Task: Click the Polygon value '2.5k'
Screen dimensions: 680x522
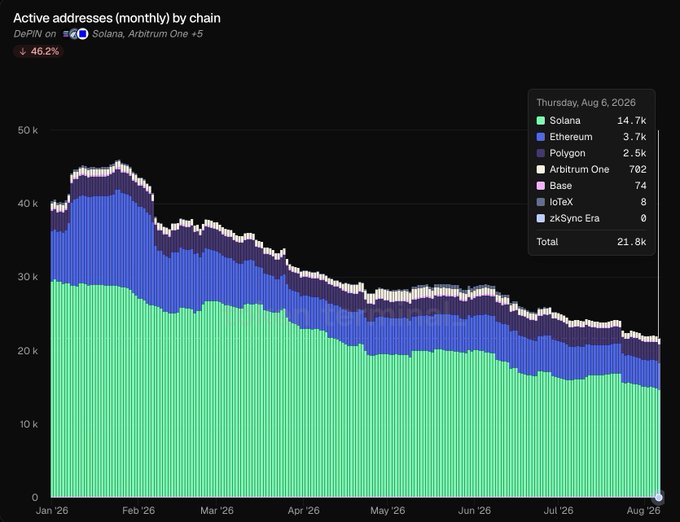Action: click(x=634, y=153)
